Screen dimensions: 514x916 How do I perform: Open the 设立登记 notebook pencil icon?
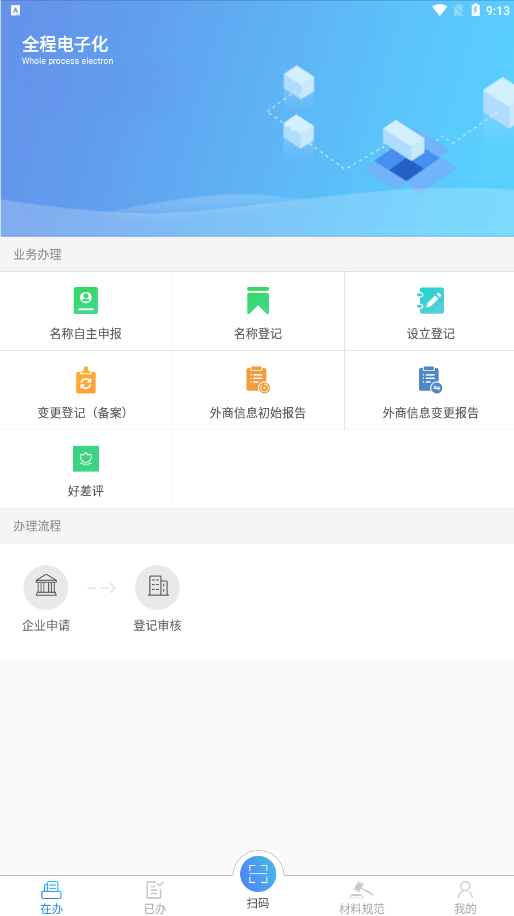(430, 300)
